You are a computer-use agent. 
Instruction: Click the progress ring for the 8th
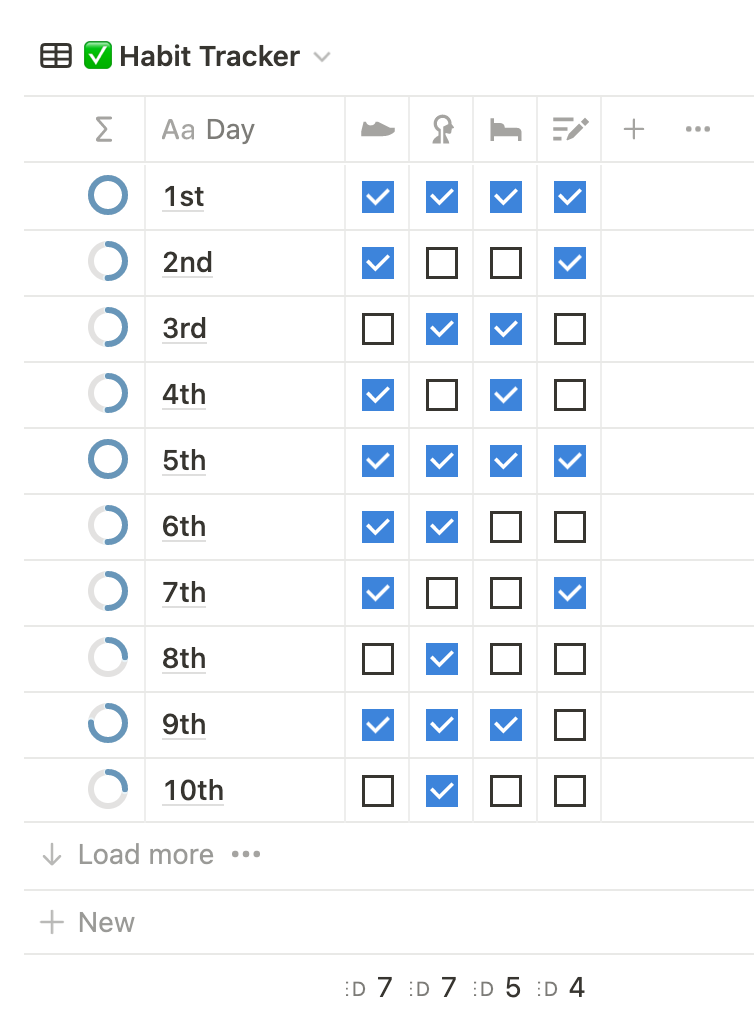(108, 659)
